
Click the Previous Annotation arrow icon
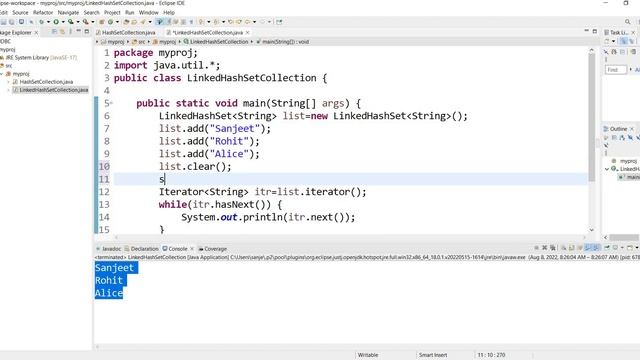216,22
